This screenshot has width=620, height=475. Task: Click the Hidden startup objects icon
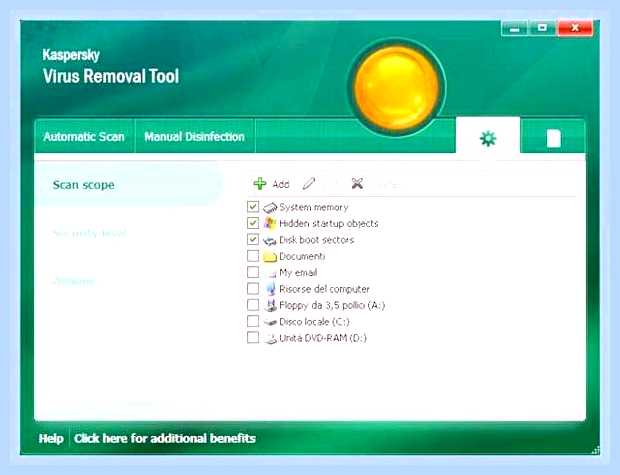click(270, 223)
